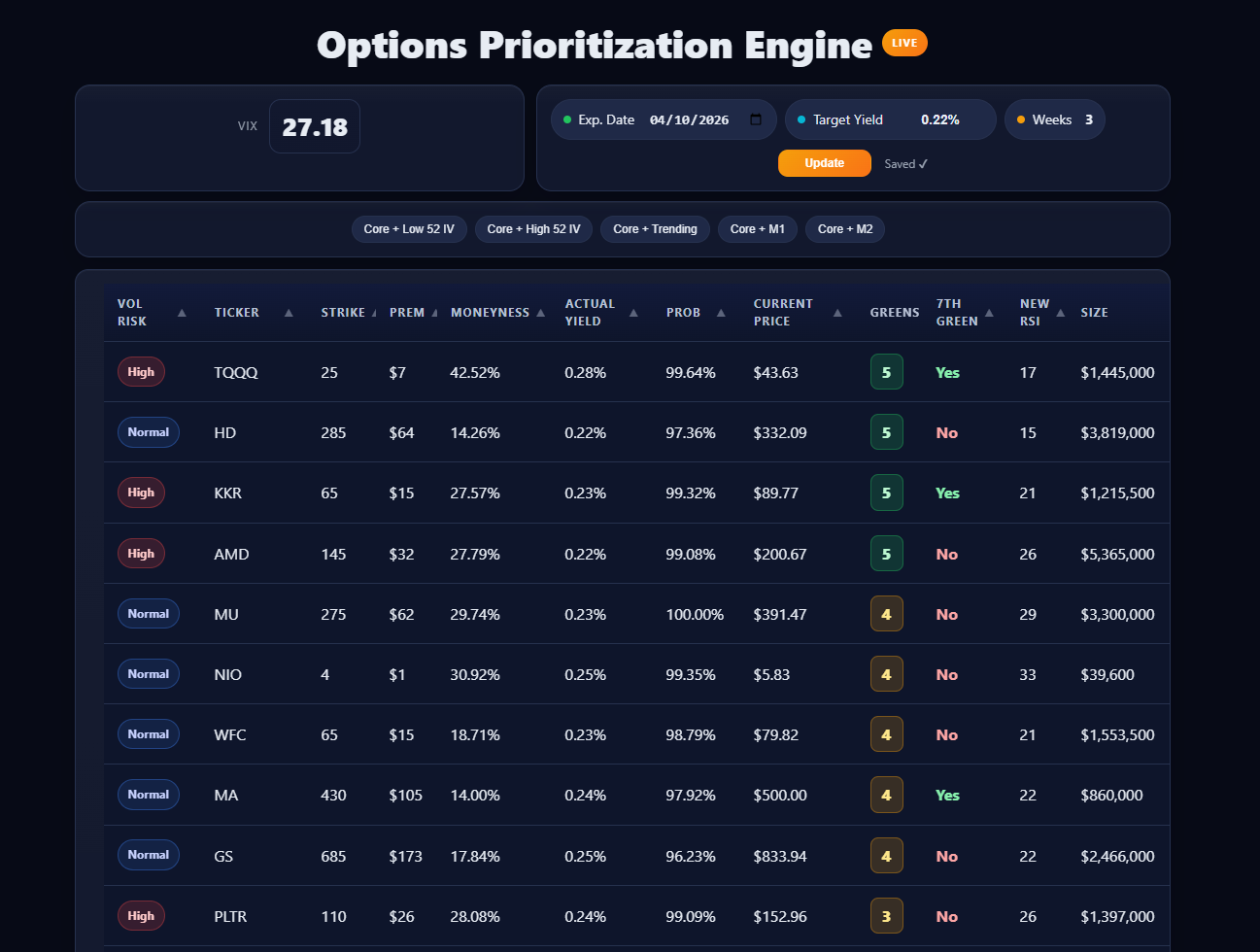The image size is (1260, 952).
Task: Sort by Strike column arrow
Action: tap(374, 313)
